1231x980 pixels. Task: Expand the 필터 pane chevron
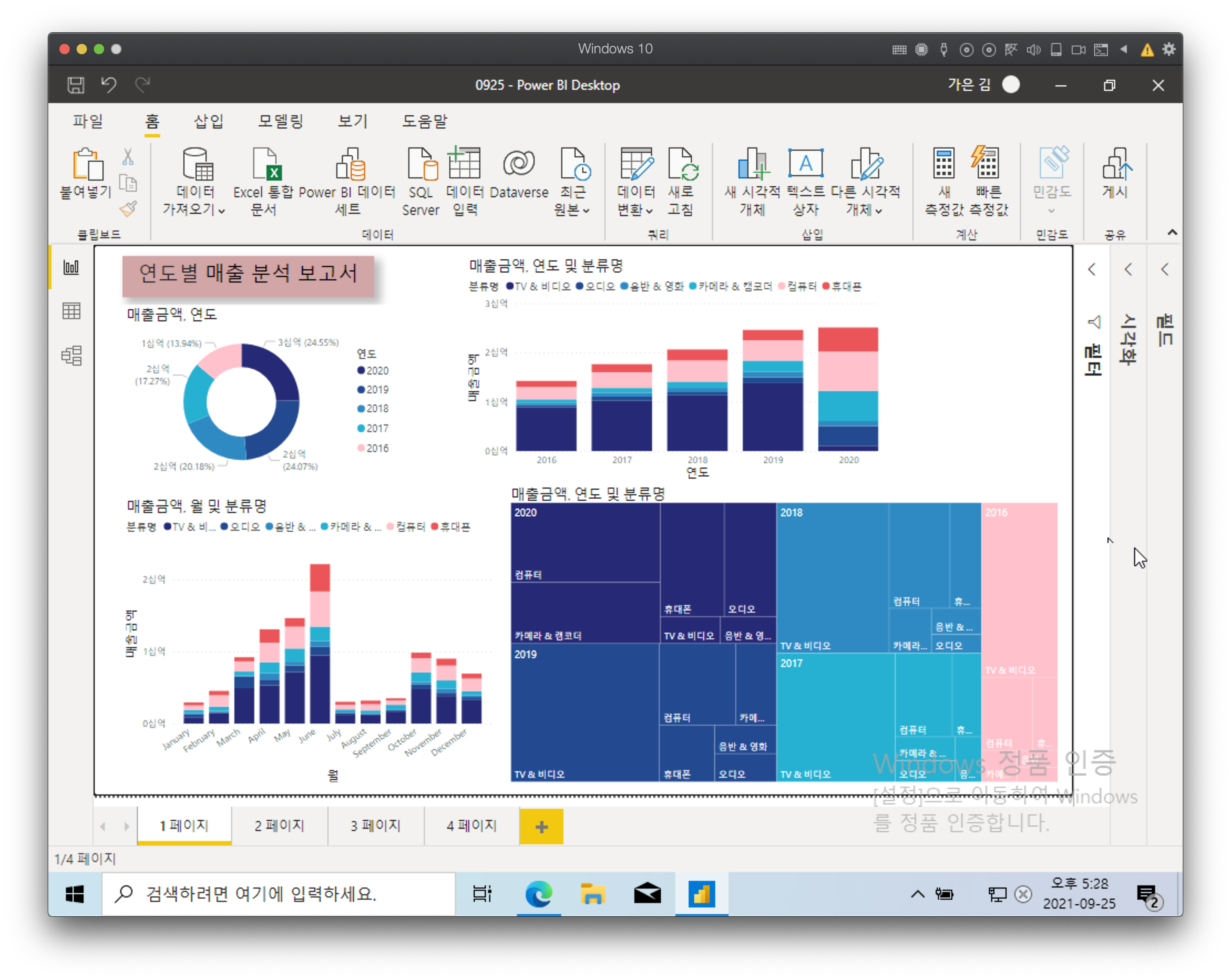click(x=1092, y=269)
